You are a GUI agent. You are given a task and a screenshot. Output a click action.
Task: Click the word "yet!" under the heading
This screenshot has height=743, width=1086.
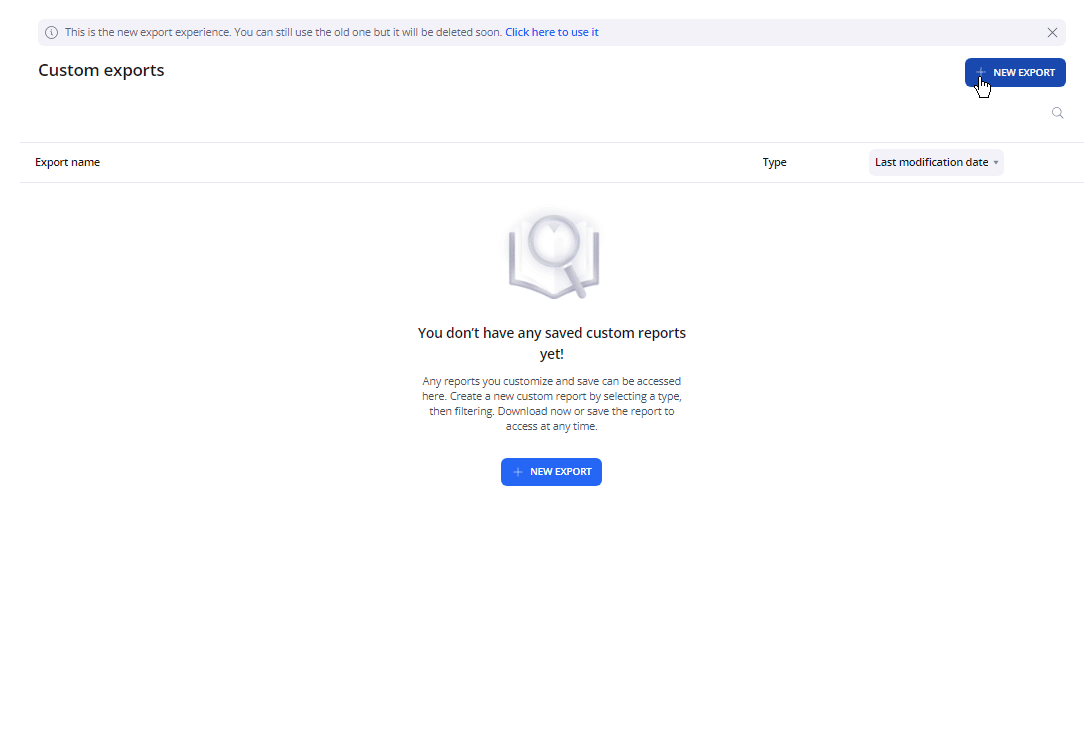(551, 354)
